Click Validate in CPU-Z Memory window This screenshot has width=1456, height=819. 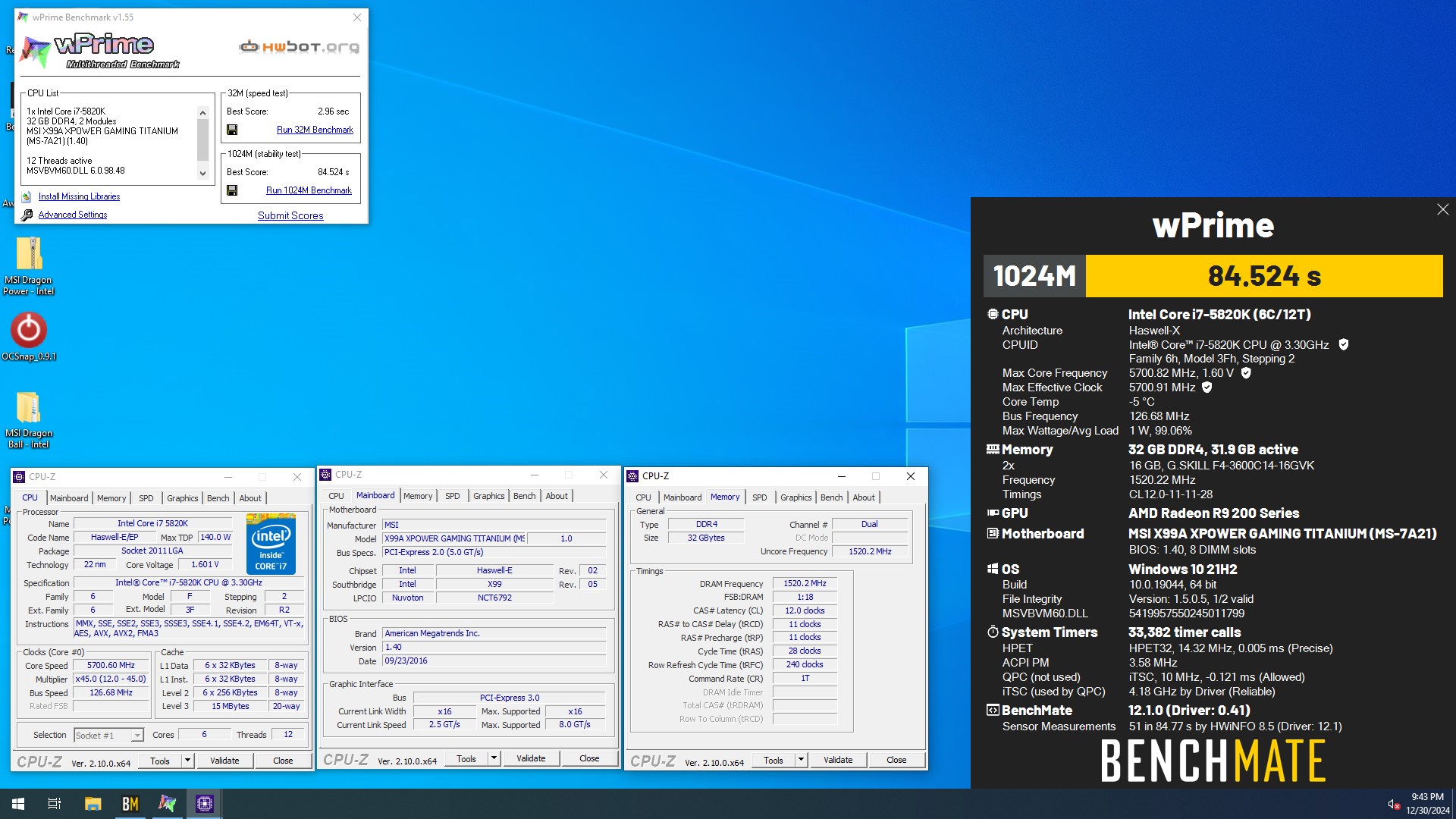pos(838,760)
